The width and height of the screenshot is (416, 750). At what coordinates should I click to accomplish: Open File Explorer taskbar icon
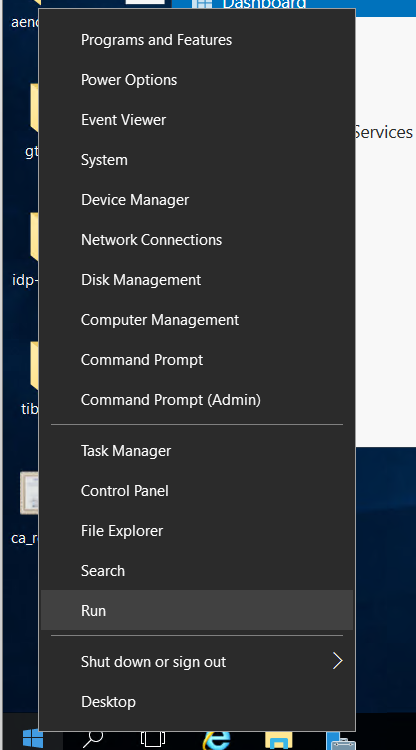(278, 740)
